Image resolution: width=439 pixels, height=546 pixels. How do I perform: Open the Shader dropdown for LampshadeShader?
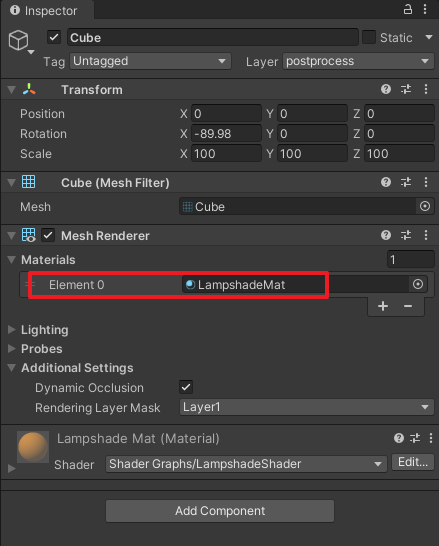[246, 464]
